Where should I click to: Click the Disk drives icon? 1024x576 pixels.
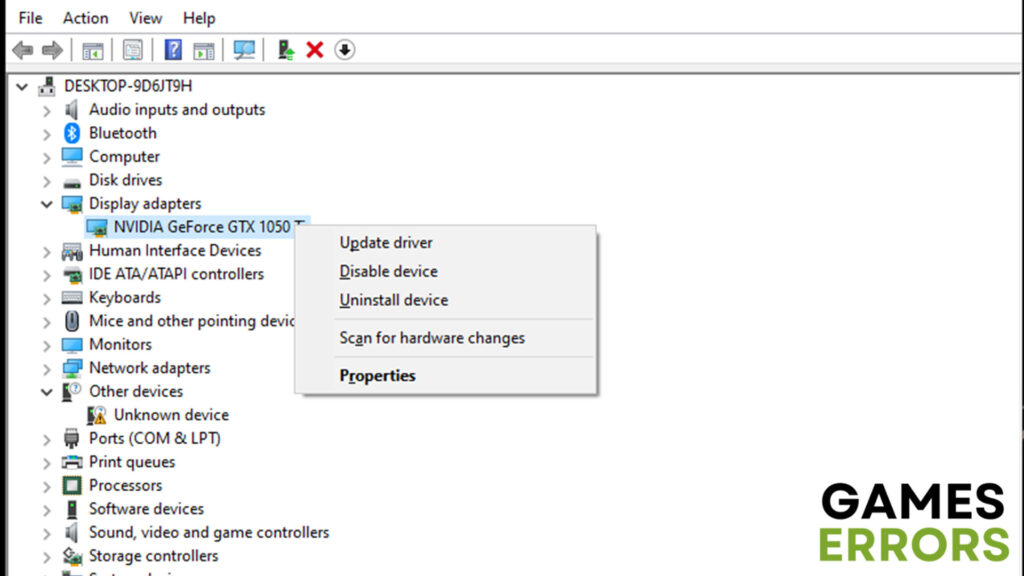pos(72,182)
